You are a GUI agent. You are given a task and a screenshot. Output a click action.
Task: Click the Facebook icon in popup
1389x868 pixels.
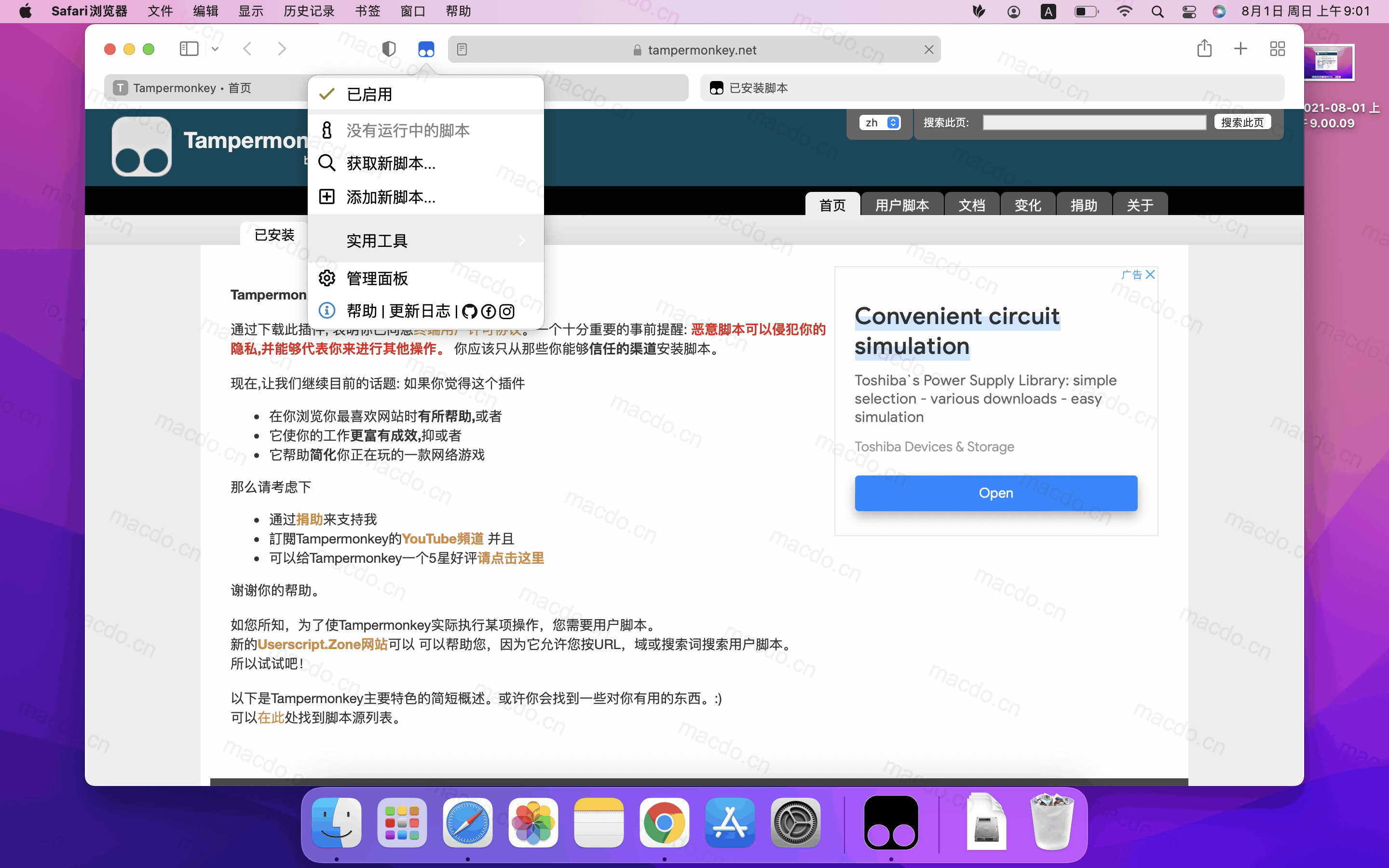(x=489, y=312)
